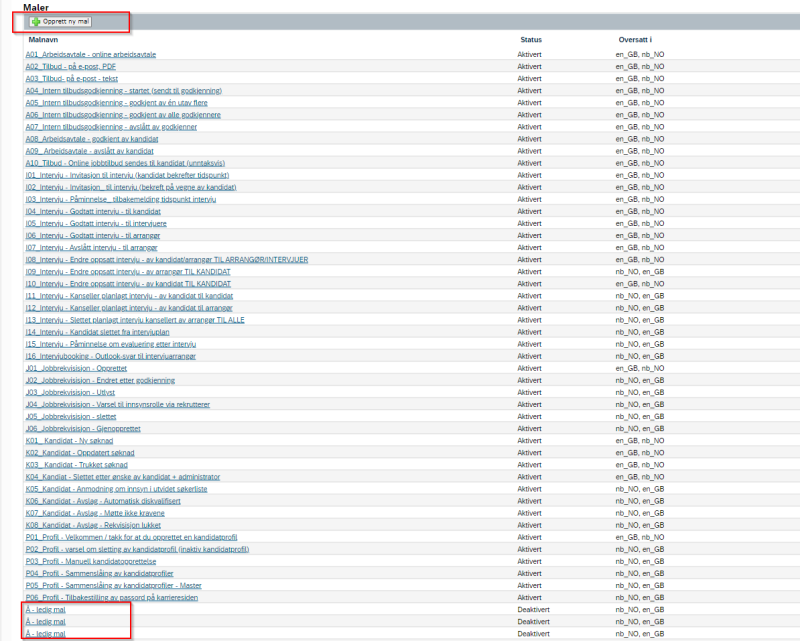
Task: Click the Oversatt i column header
Action: [635, 40]
